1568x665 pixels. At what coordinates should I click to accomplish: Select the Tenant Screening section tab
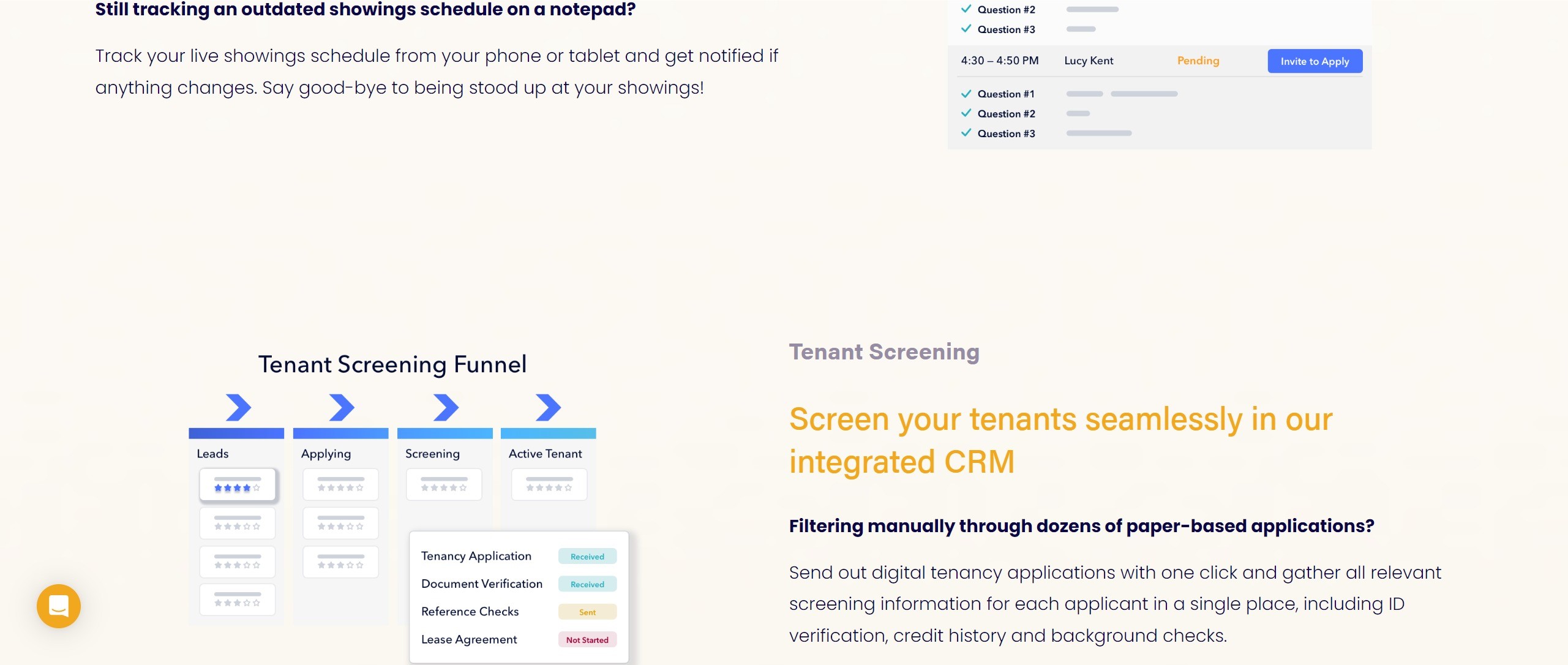click(x=884, y=352)
